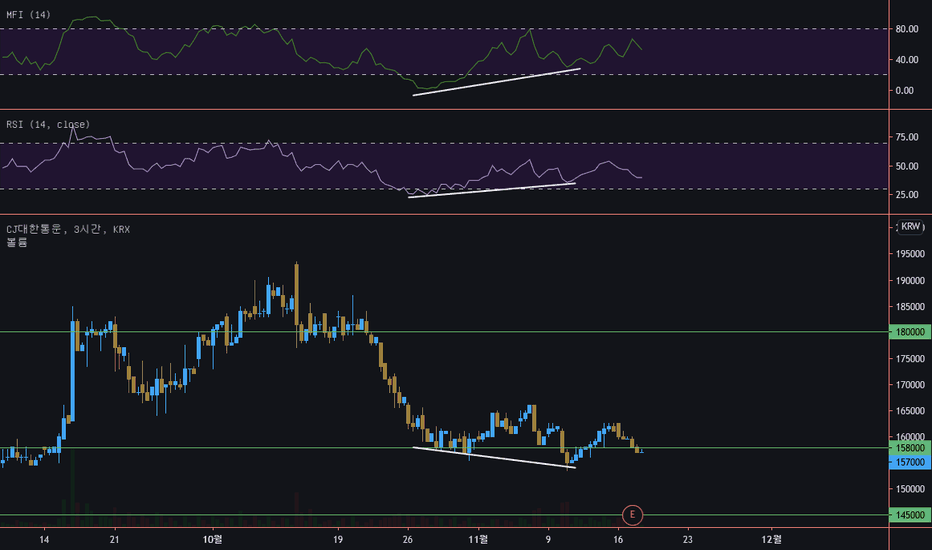
Task: Select the MFI (14) indicator label
Action: pyautogui.click(x=29, y=15)
